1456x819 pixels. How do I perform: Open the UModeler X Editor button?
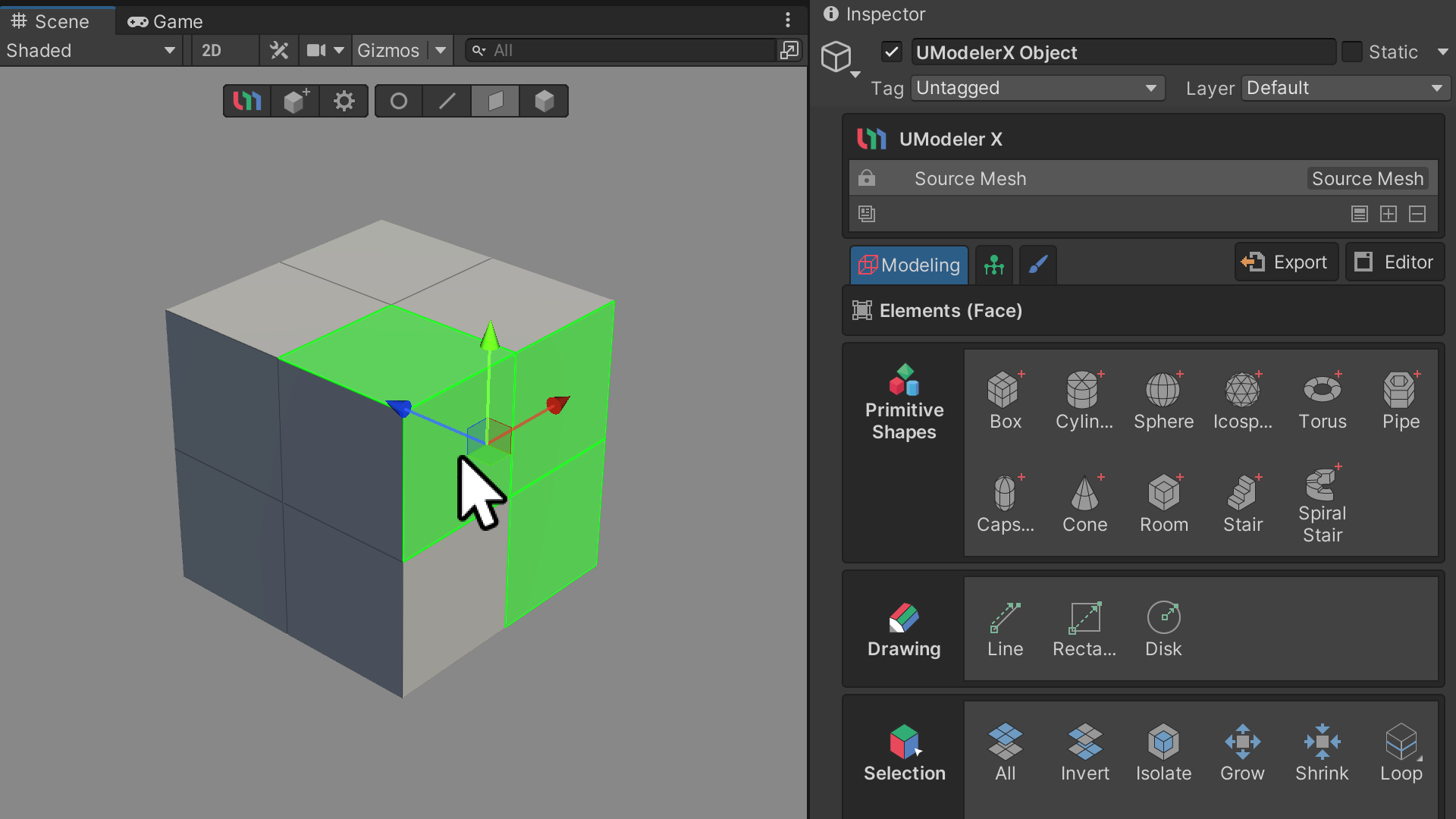1394,262
